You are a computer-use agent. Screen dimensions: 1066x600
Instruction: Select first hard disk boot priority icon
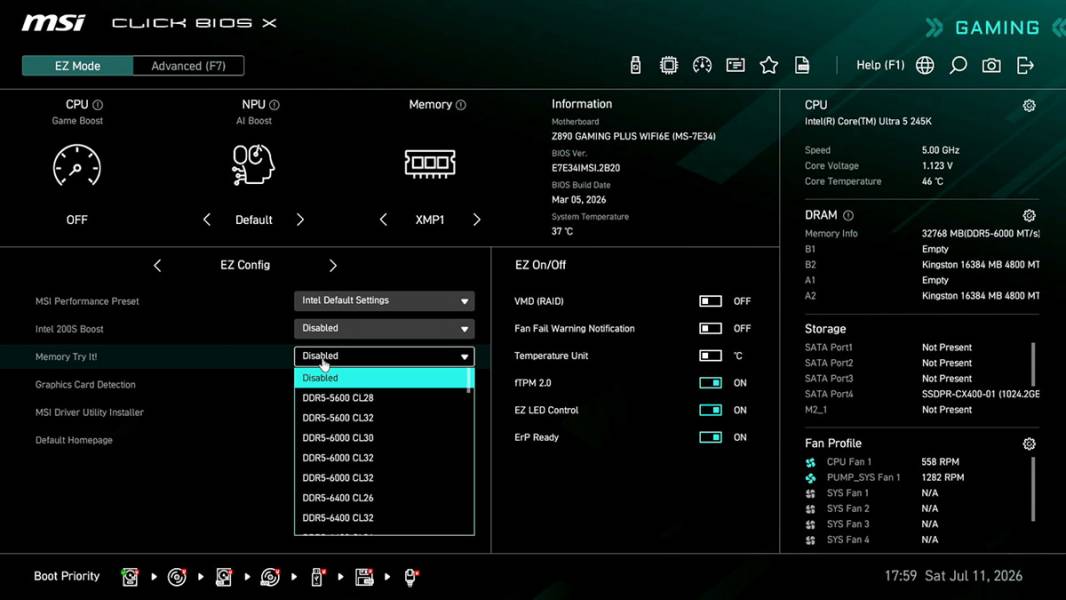(x=130, y=577)
